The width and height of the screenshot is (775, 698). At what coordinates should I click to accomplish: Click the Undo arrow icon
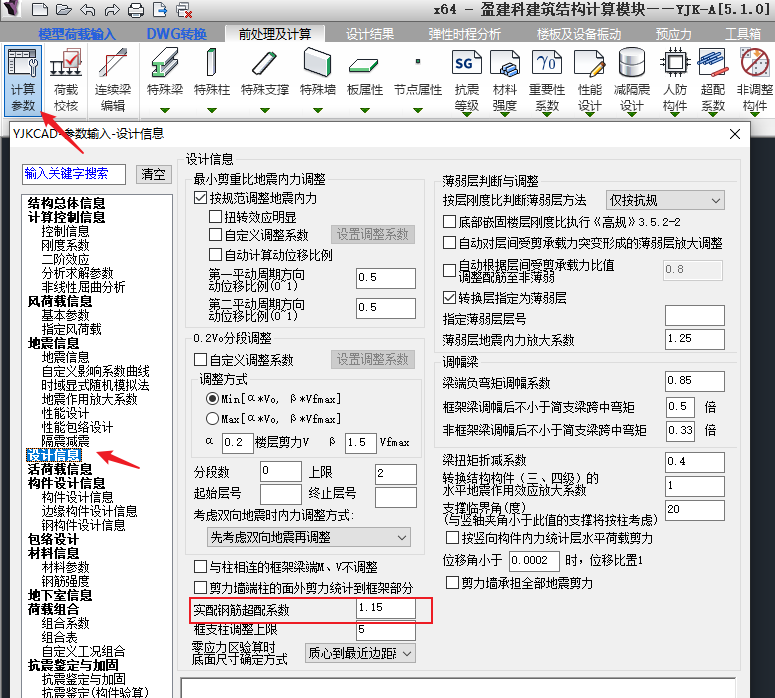click(x=87, y=9)
